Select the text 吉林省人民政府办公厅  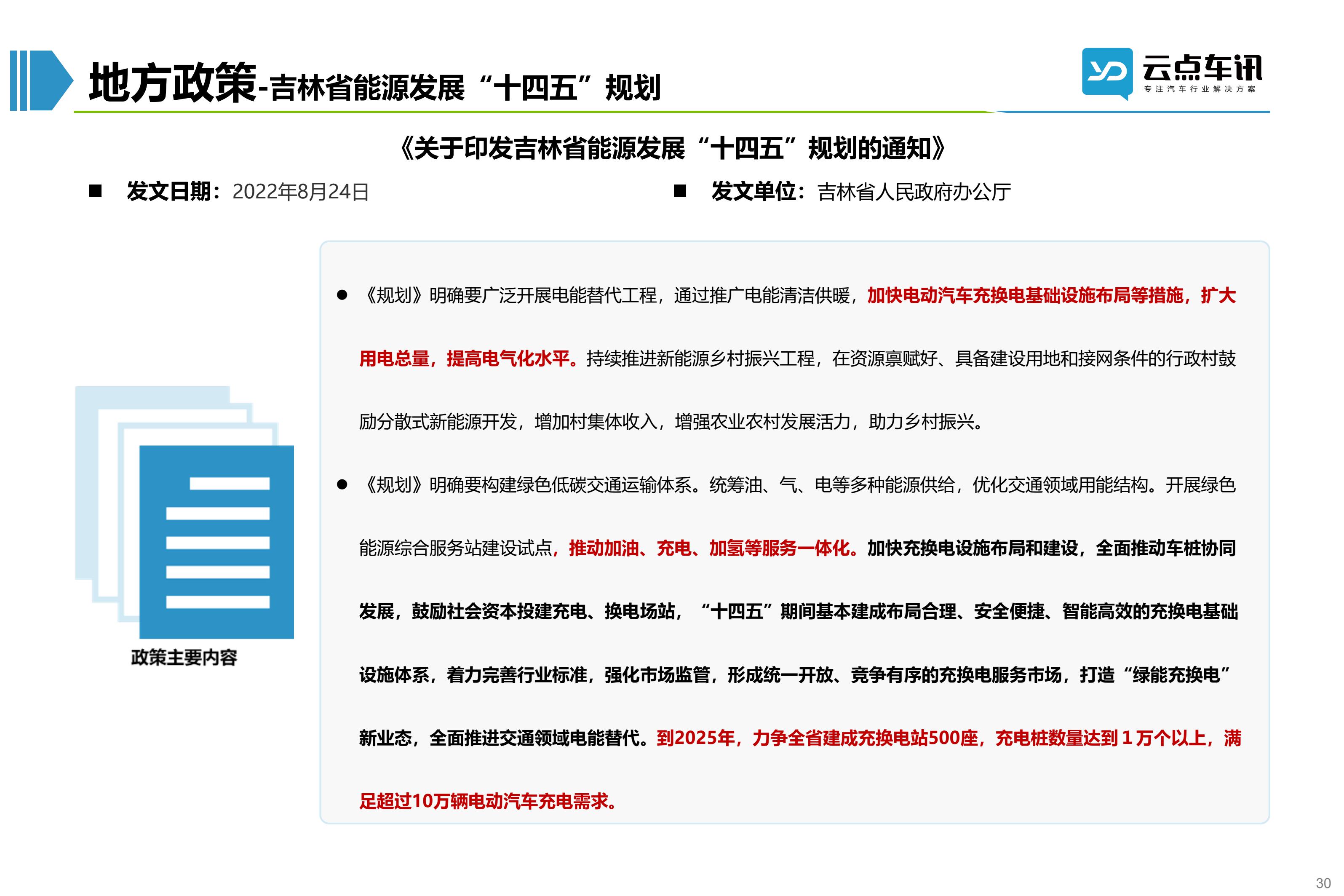click(914, 192)
